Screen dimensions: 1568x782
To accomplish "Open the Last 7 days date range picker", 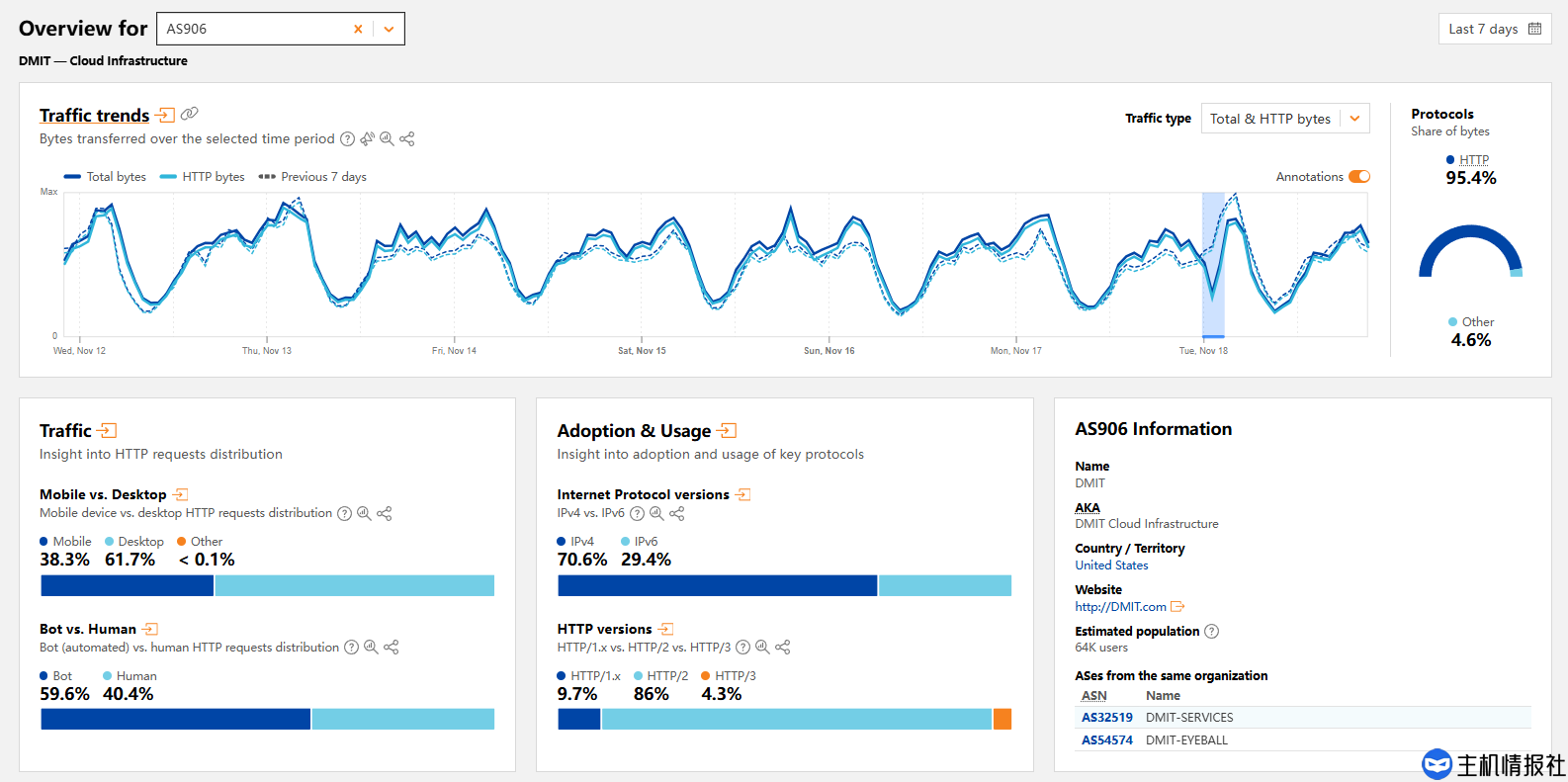I will click(x=1494, y=29).
